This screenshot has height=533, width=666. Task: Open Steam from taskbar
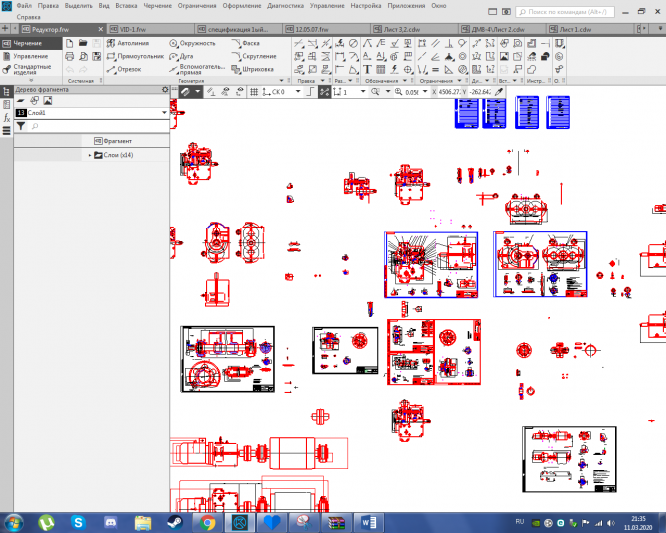175,522
